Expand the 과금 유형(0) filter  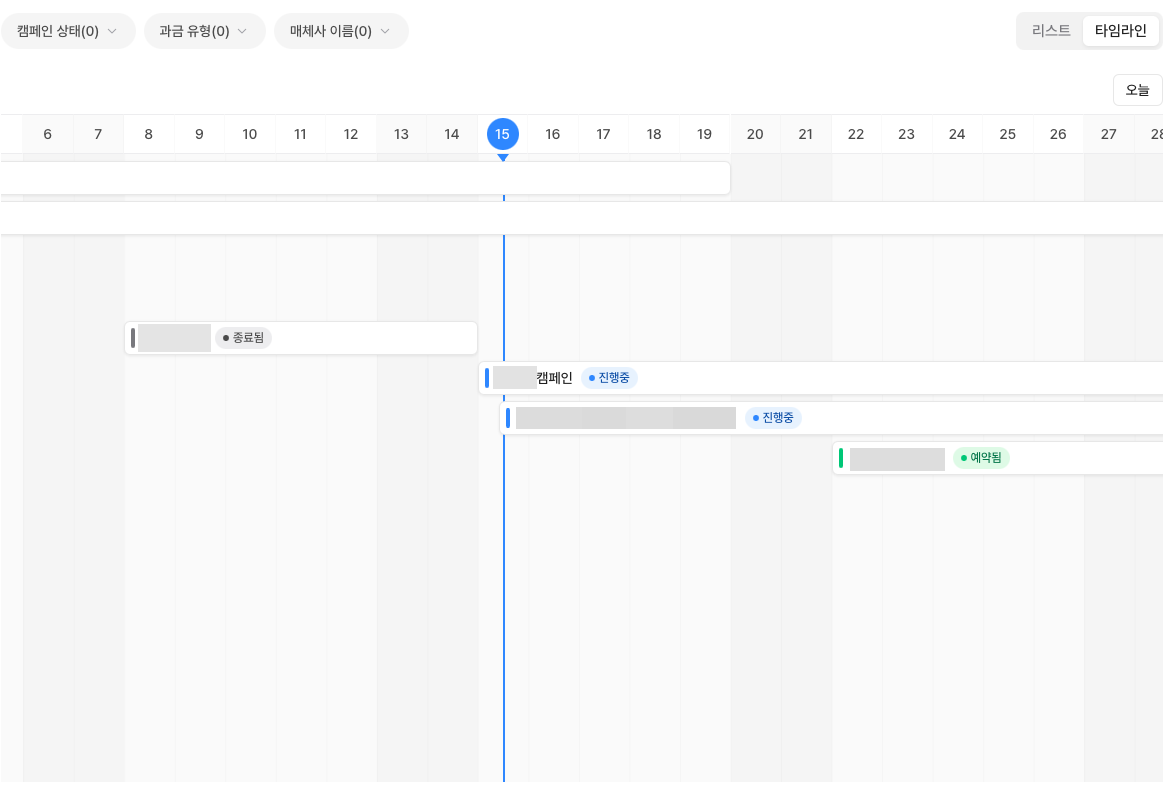click(204, 31)
